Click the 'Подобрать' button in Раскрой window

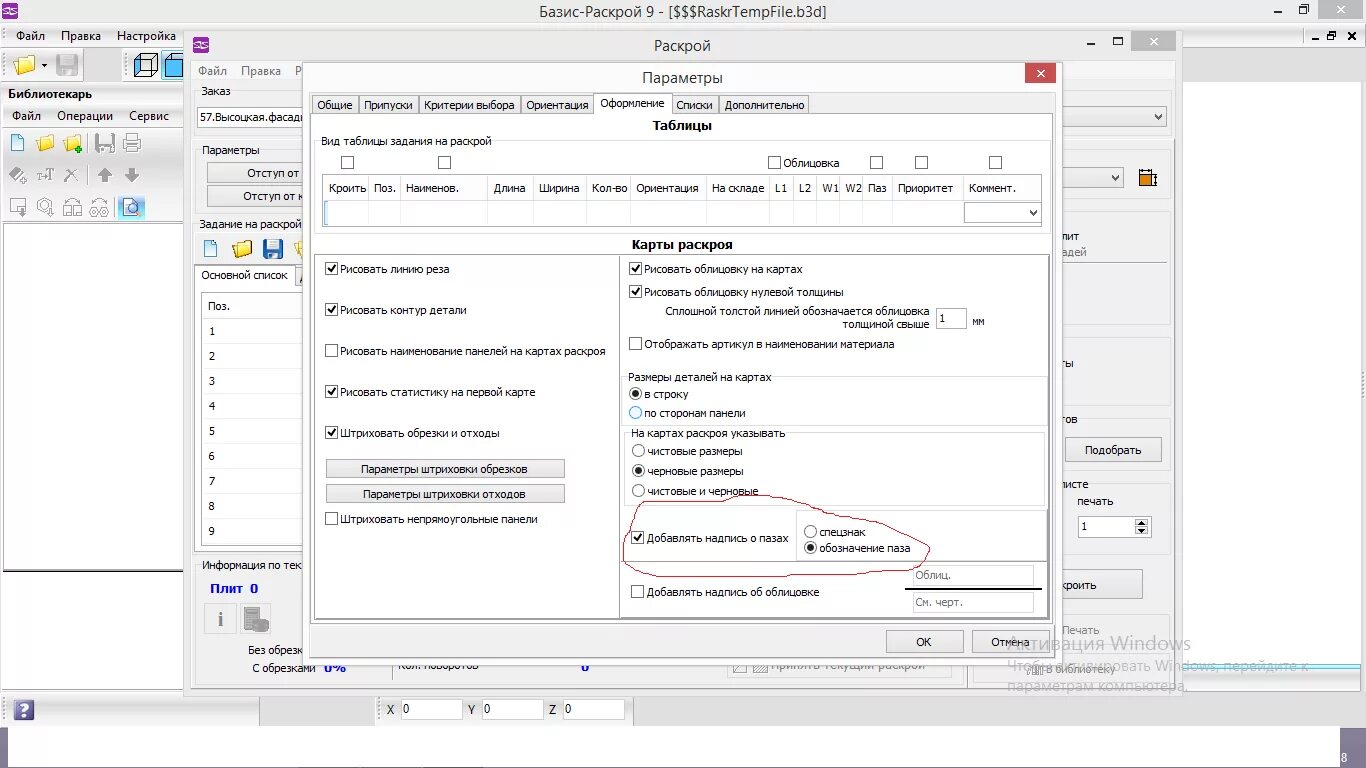coord(1113,450)
